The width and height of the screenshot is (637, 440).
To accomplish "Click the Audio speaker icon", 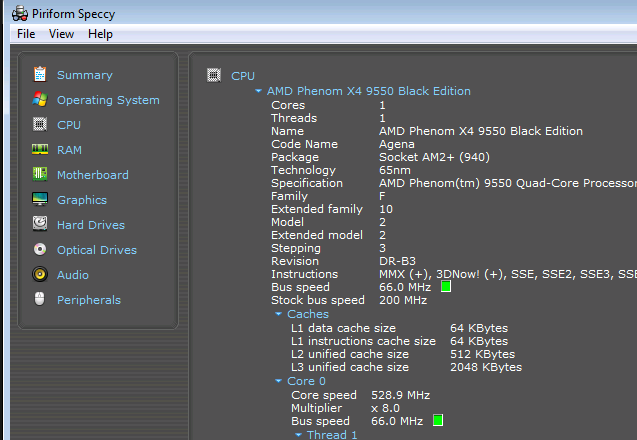I will click(x=40, y=274).
